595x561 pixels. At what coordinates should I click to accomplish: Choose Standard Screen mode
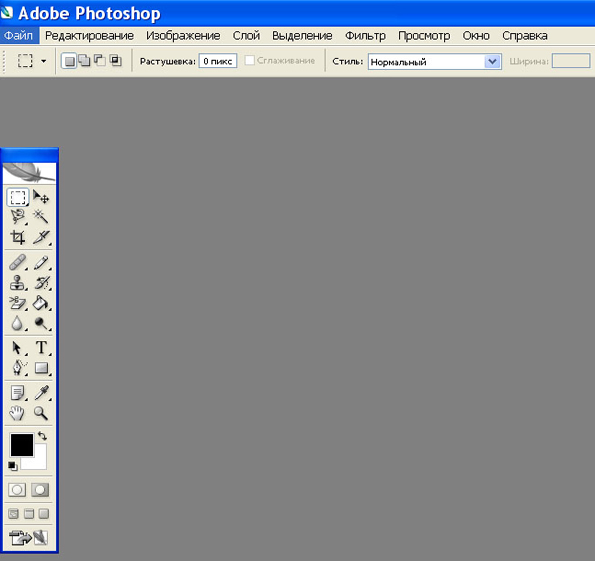[x=13, y=514]
